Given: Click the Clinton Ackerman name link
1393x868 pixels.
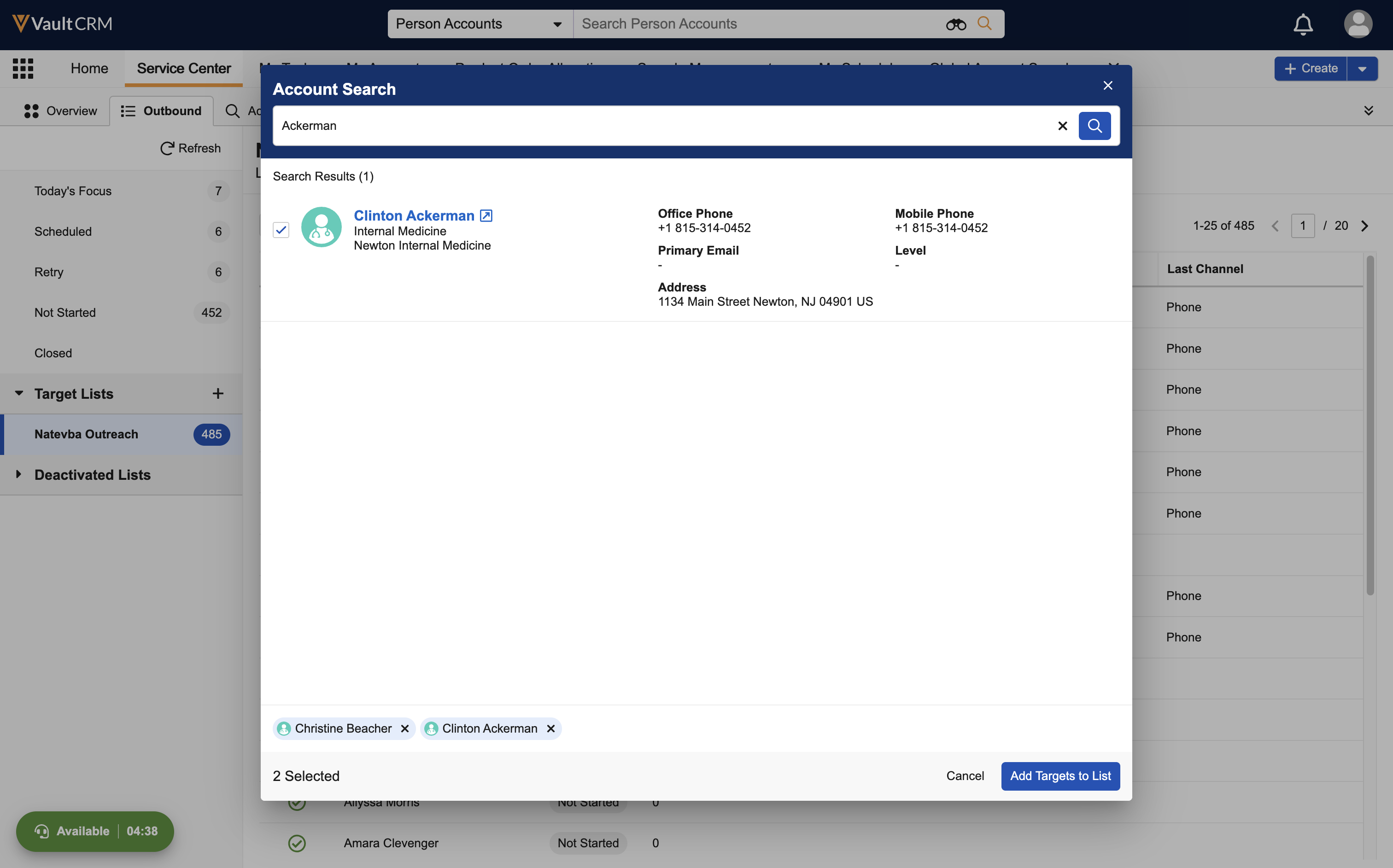Looking at the screenshot, I should 413,216.
